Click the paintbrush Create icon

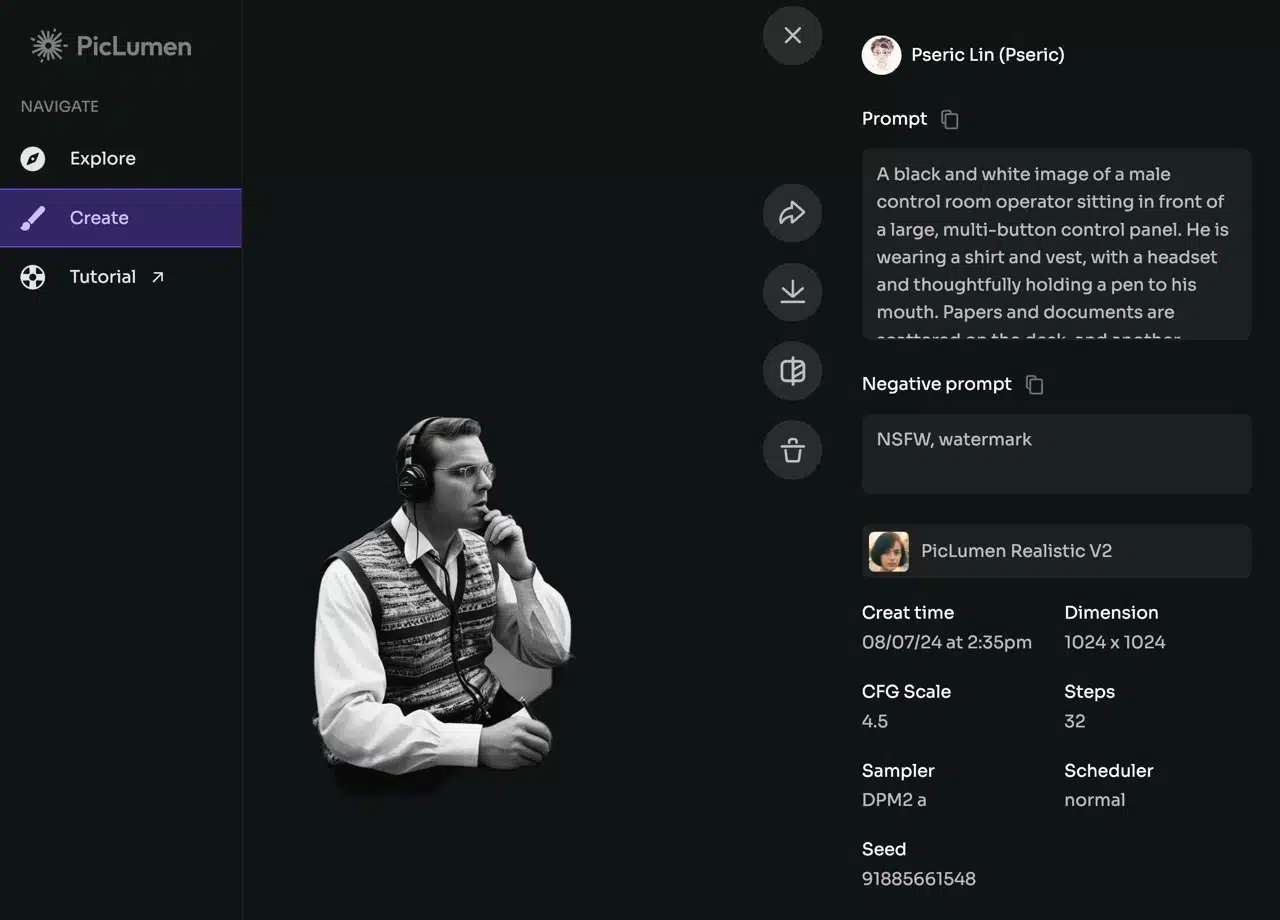(33, 218)
